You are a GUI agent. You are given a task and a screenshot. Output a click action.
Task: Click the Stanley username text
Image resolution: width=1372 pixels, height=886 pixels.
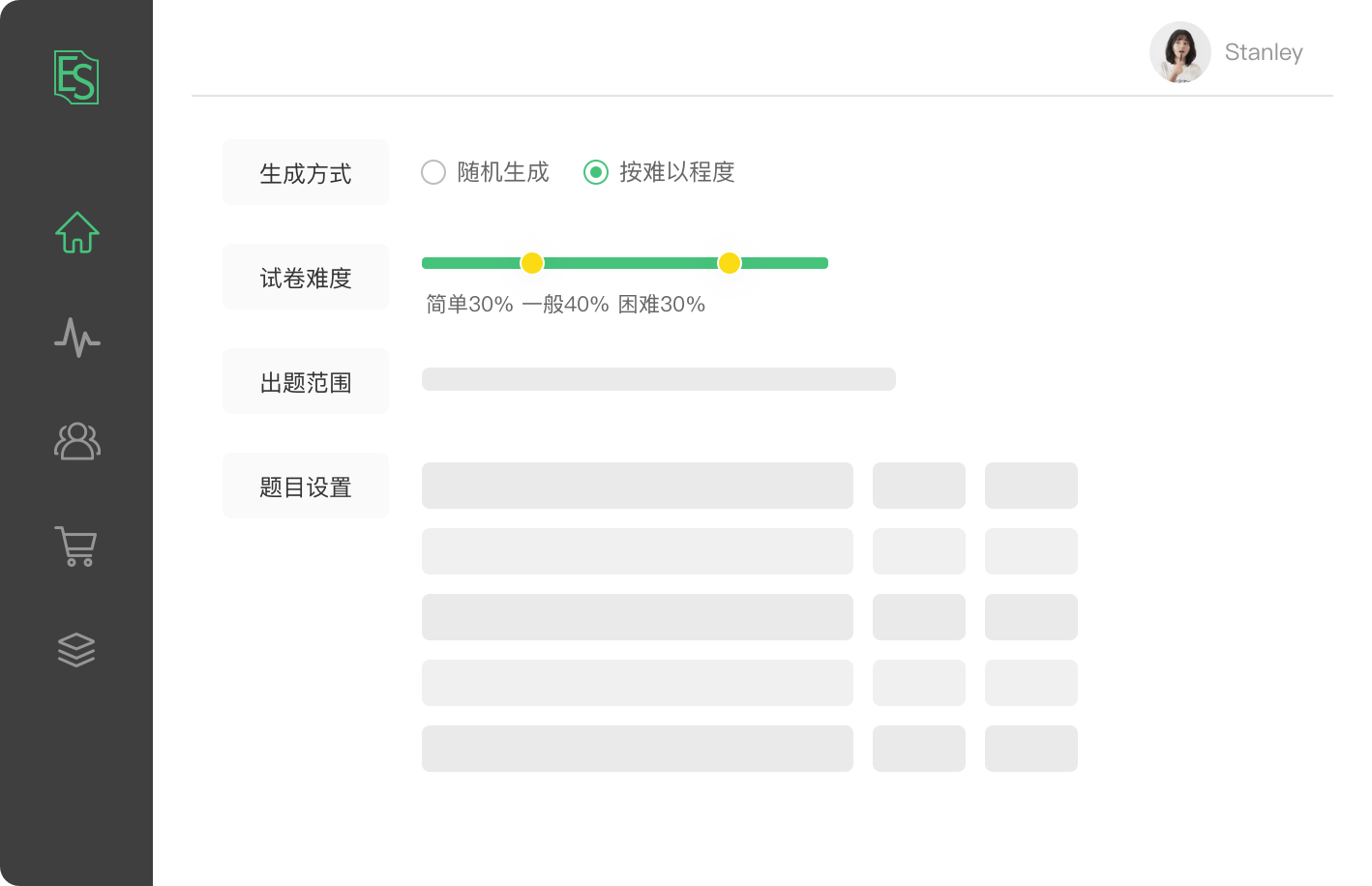point(1263,52)
